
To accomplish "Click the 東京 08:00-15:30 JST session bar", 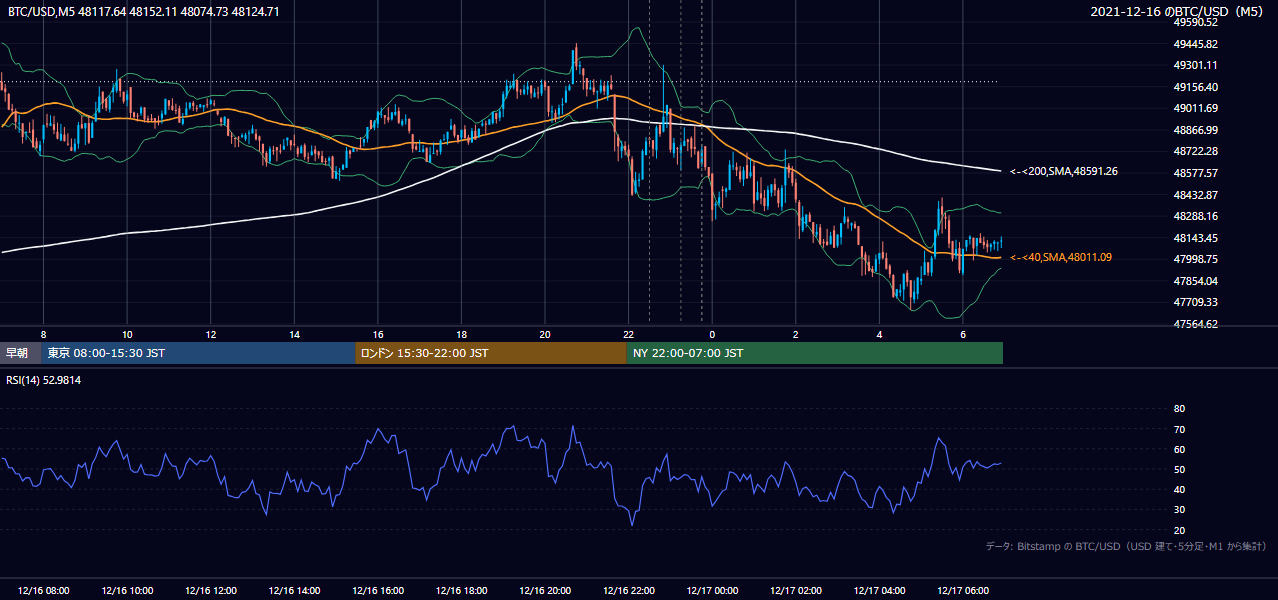I will 198,353.
